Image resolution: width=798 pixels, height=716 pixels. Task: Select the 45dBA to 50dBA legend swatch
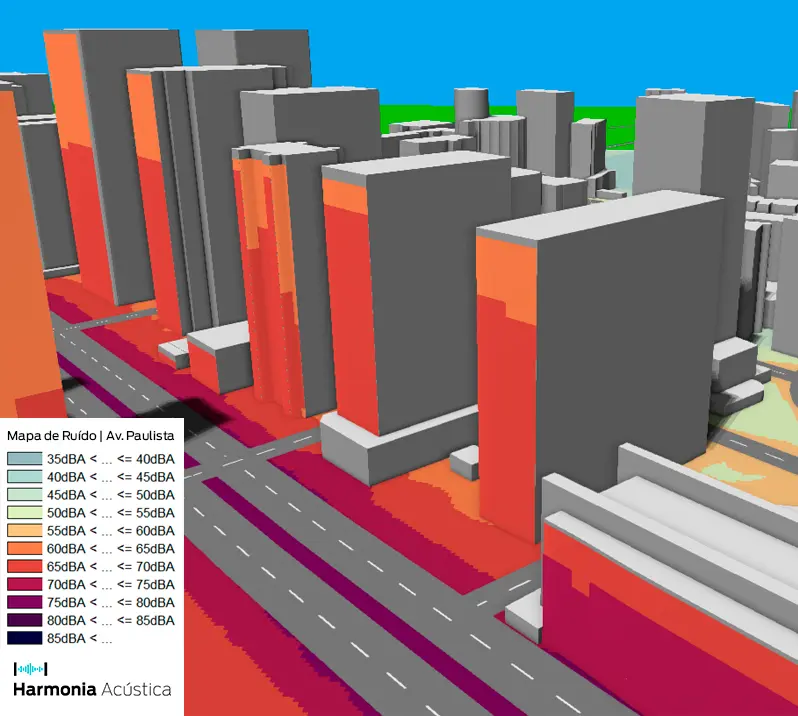pos(24,494)
